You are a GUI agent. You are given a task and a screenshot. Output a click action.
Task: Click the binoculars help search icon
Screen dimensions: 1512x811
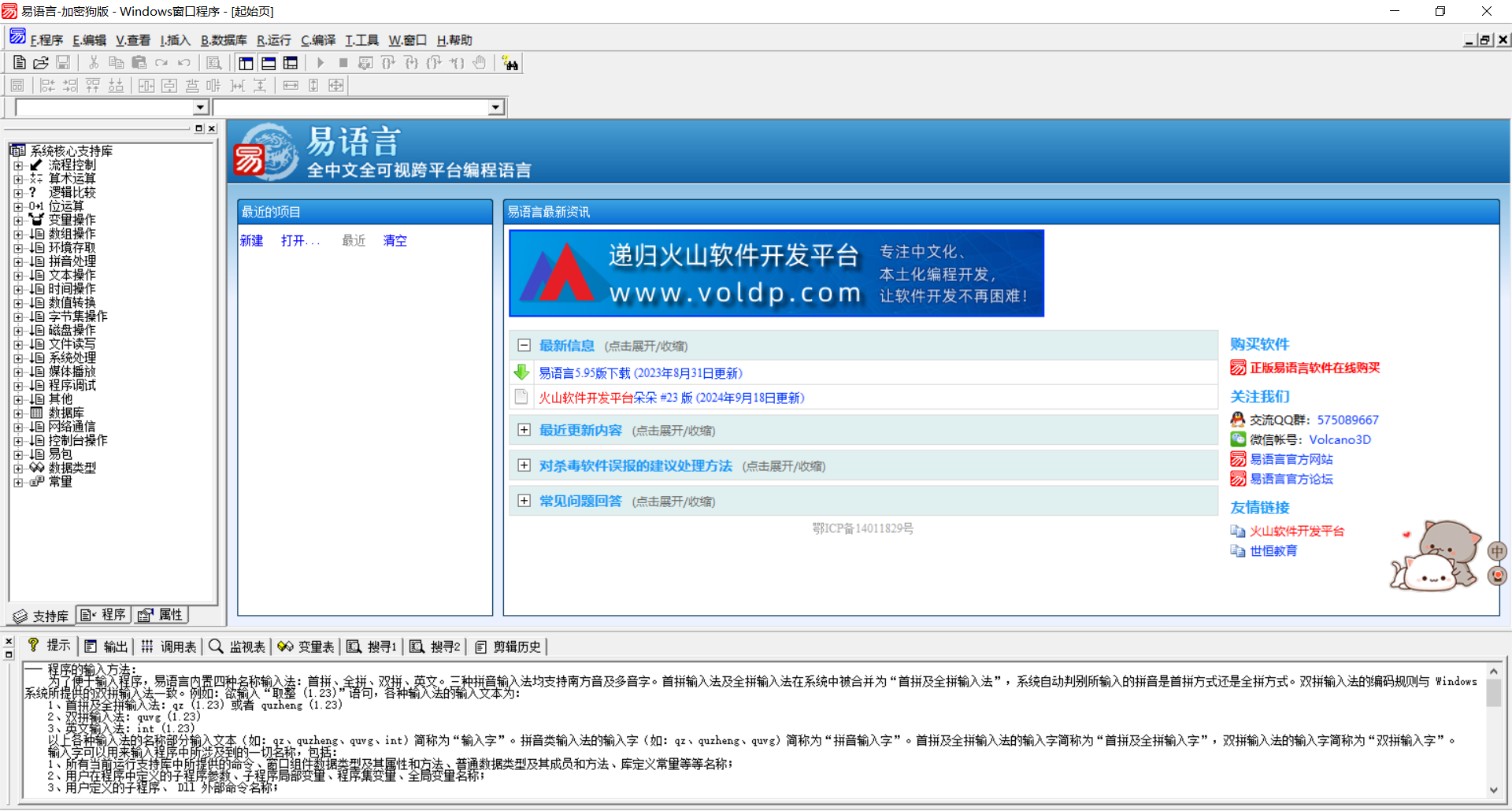pyautogui.click(x=510, y=63)
